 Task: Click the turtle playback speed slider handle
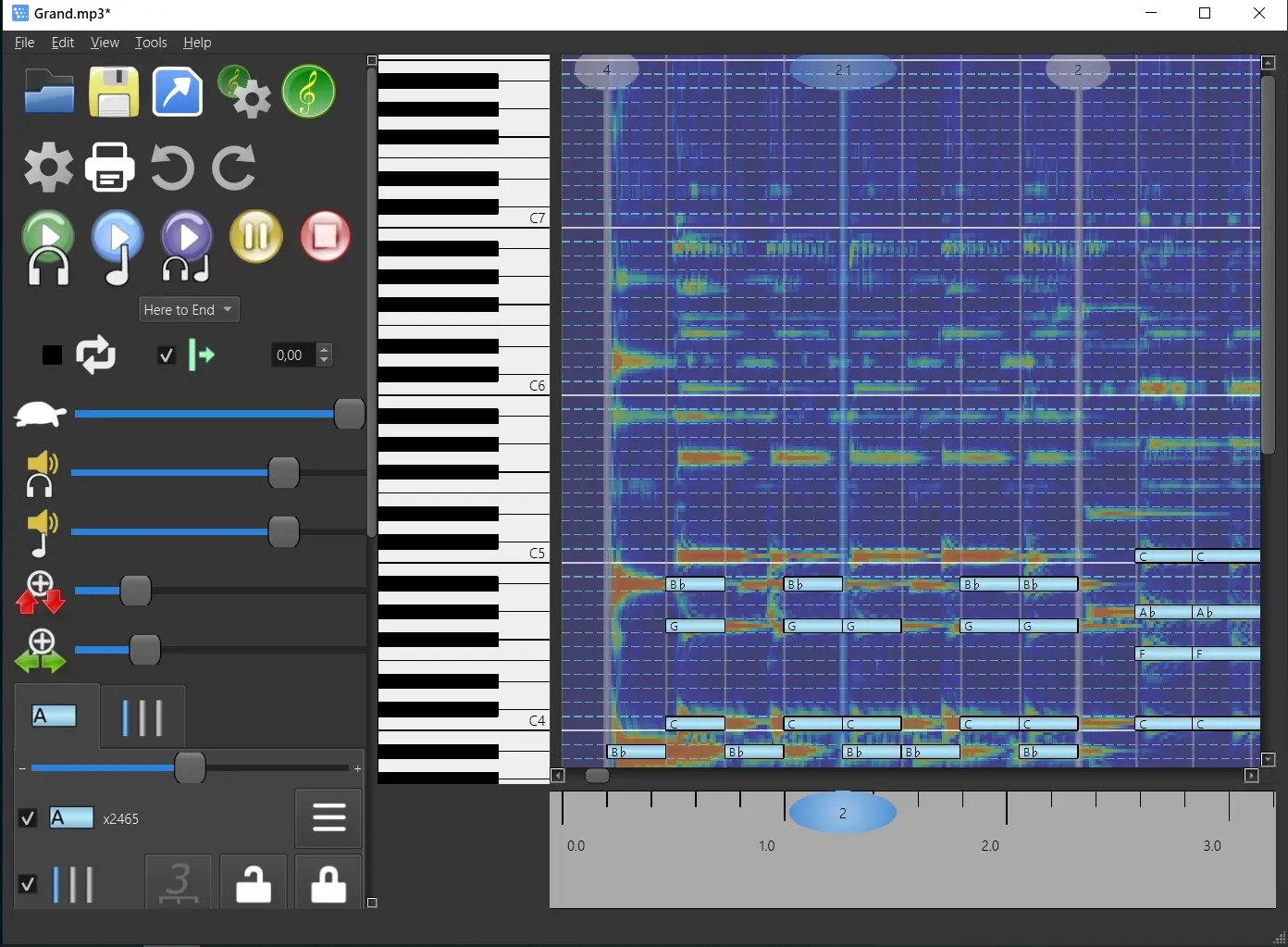pyautogui.click(x=349, y=414)
